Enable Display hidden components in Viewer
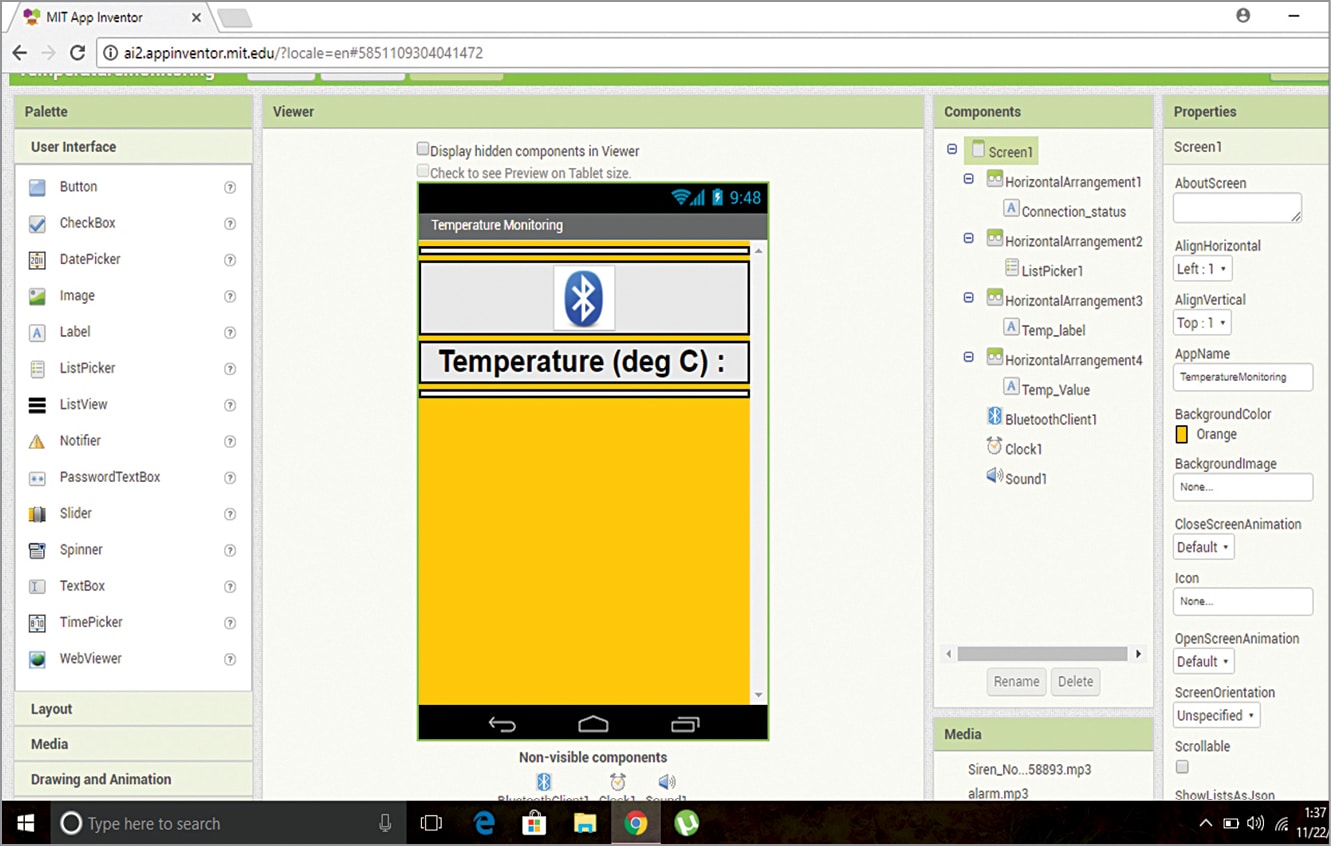Image resolution: width=1331 pixels, height=846 pixels. (423, 147)
